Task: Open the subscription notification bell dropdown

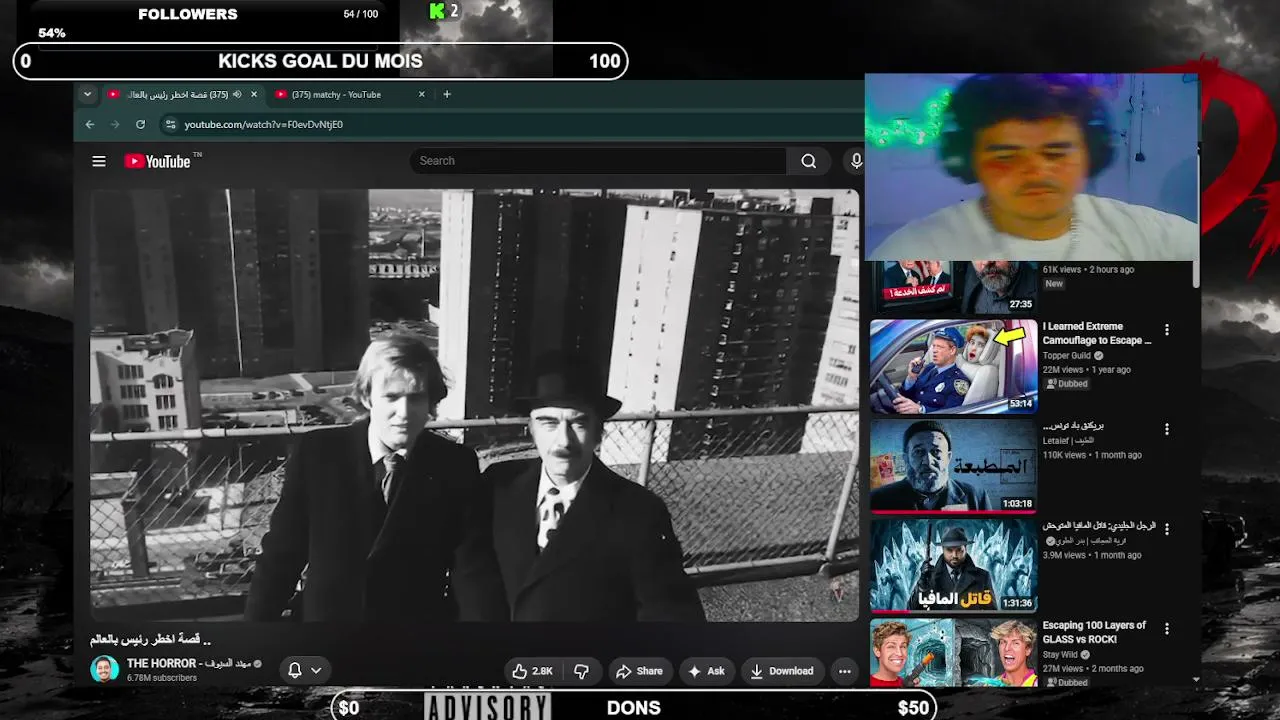Action: click(x=304, y=670)
